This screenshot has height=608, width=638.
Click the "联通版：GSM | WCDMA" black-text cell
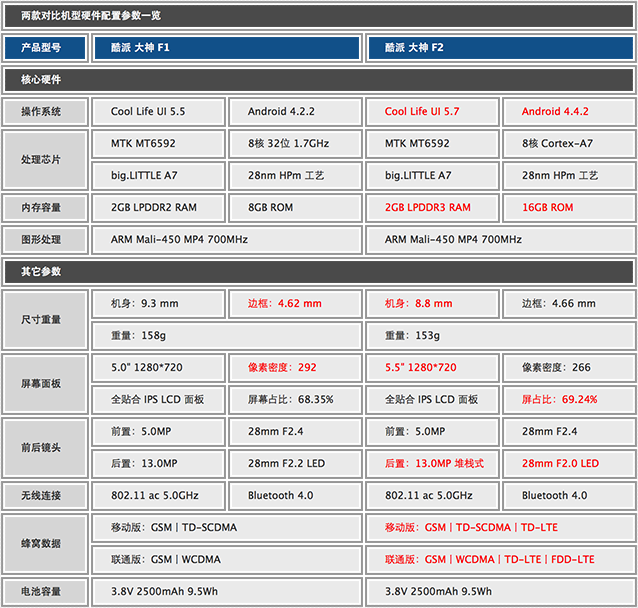click(227, 560)
